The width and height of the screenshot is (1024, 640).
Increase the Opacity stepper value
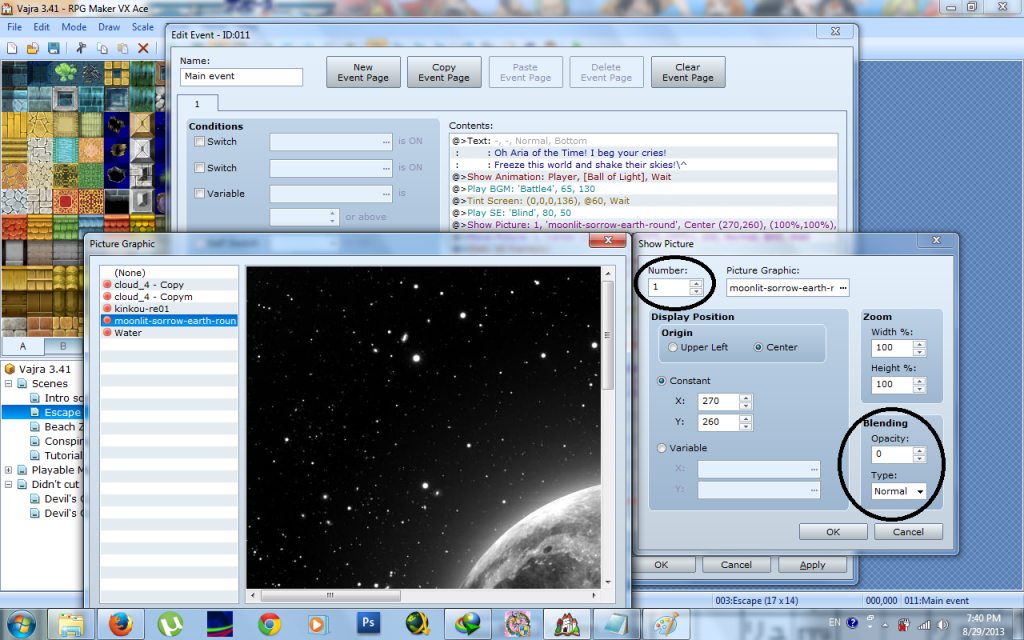919,450
